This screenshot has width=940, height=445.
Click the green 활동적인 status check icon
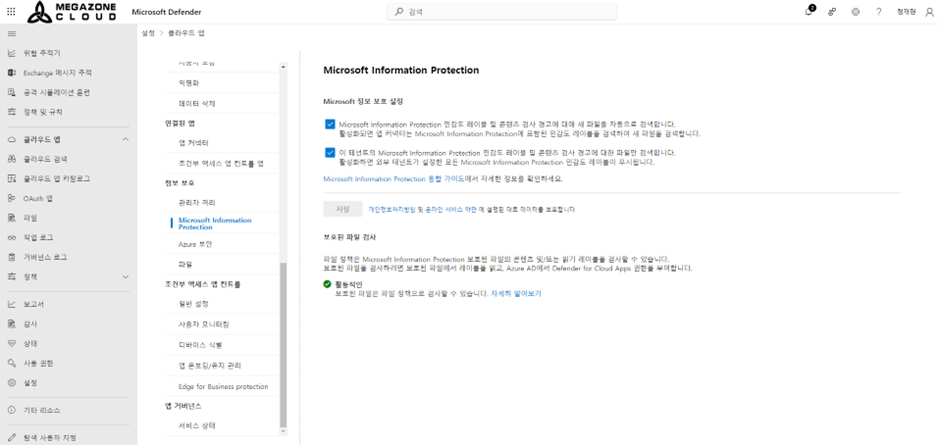[x=327, y=284]
